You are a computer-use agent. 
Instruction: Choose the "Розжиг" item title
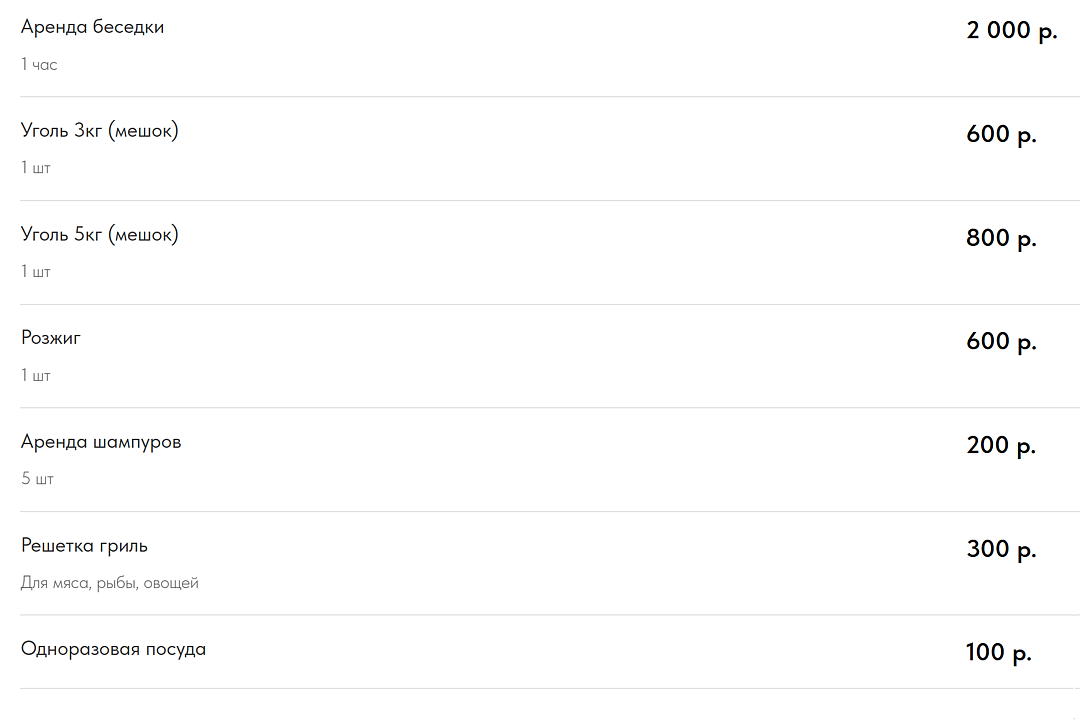pyautogui.click(x=51, y=338)
